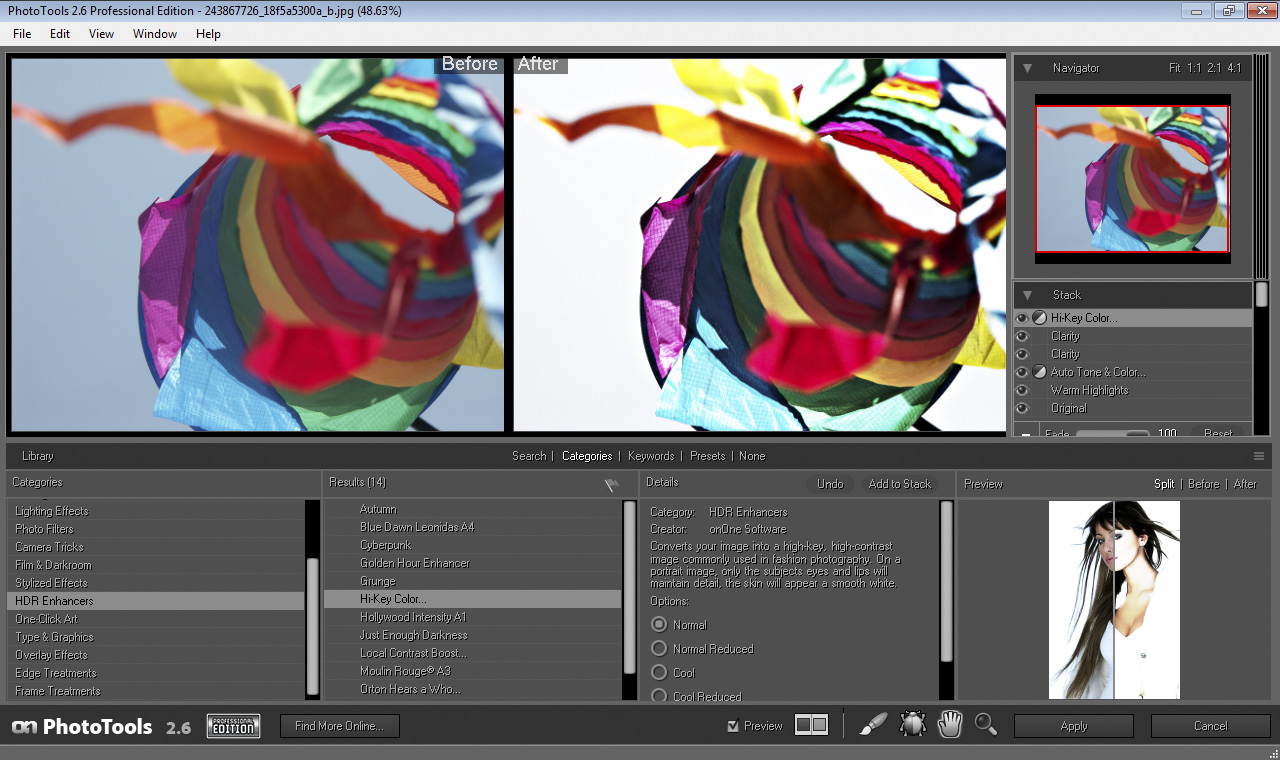Viewport: 1280px width, 760px height.
Task: Select the magnifying glass zoom tool
Action: pos(986,725)
